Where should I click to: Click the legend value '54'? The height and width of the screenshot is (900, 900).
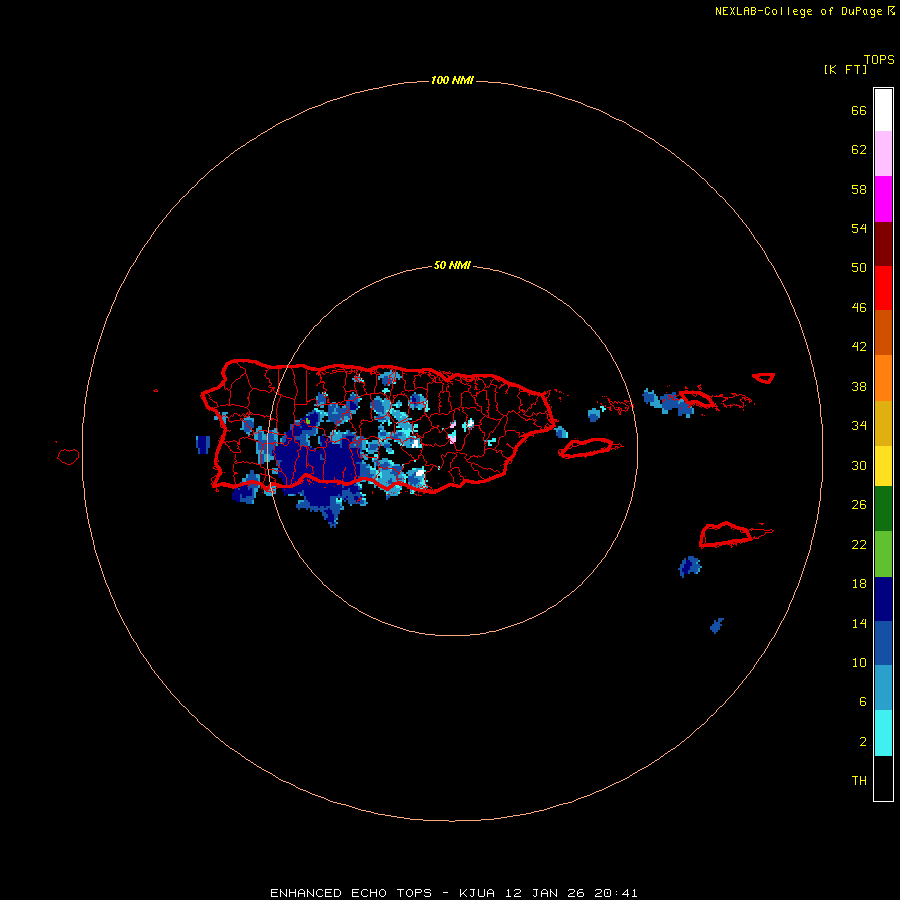859,228
